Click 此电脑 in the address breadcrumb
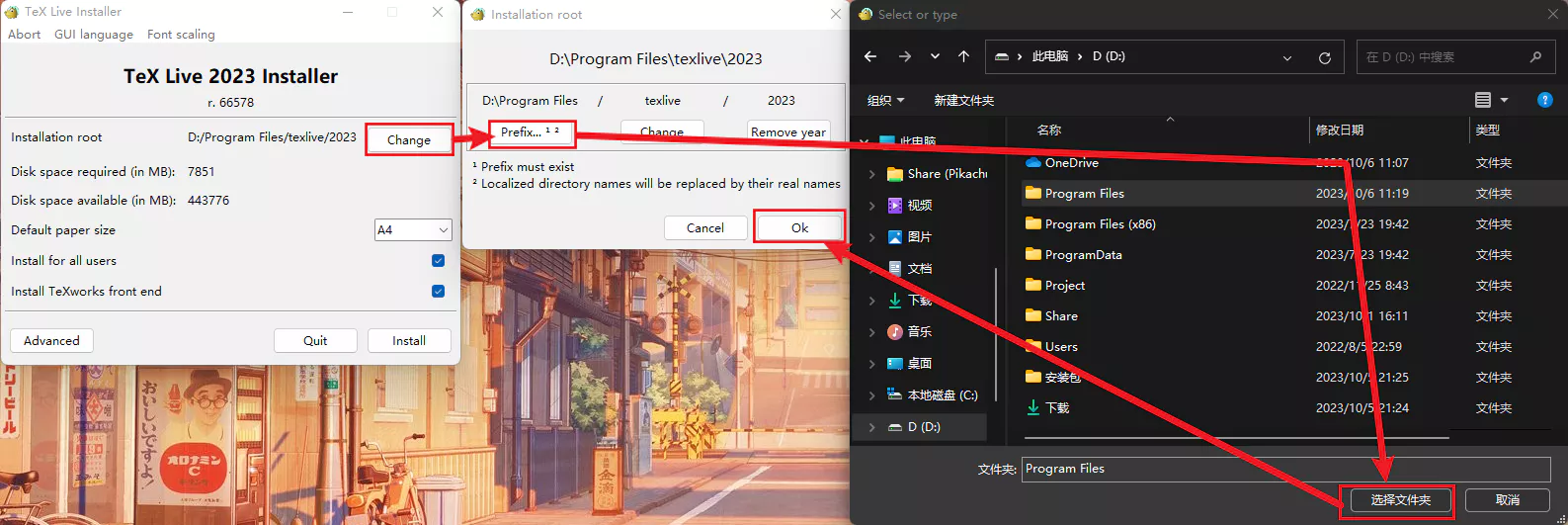The width and height of the screenshot is (1568, 525). pyautogui.click(x=1049, y=56)
